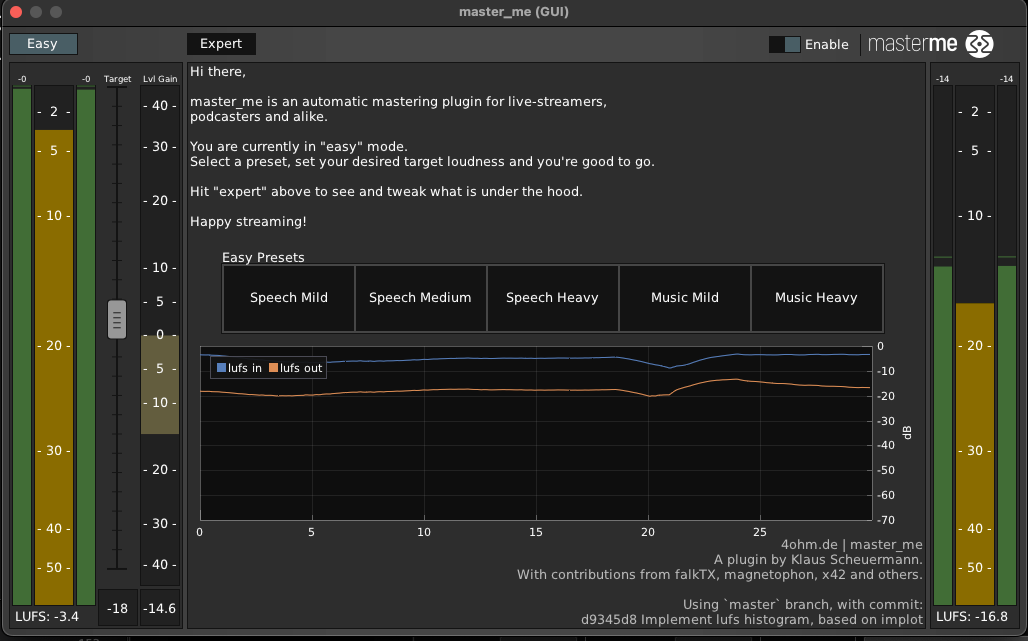Image resolution: width=1028 pixels, height=641 pixels.
Task: Select the Music Mild preset
Action: click(x=684, y=298)
